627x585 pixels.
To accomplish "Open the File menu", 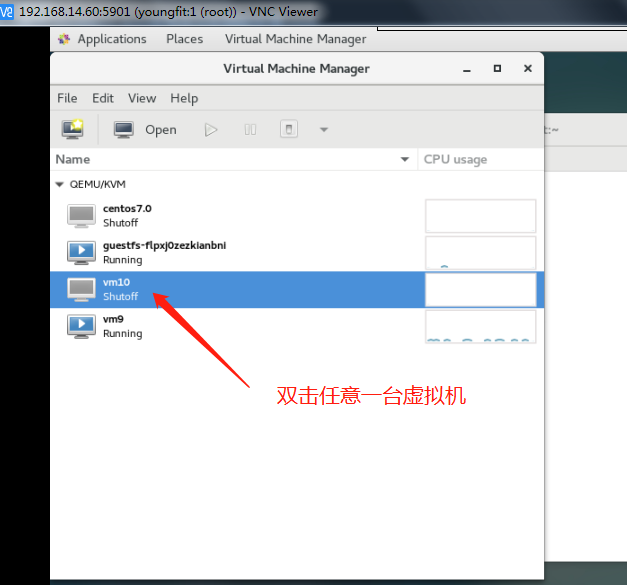I will (67, 98).
